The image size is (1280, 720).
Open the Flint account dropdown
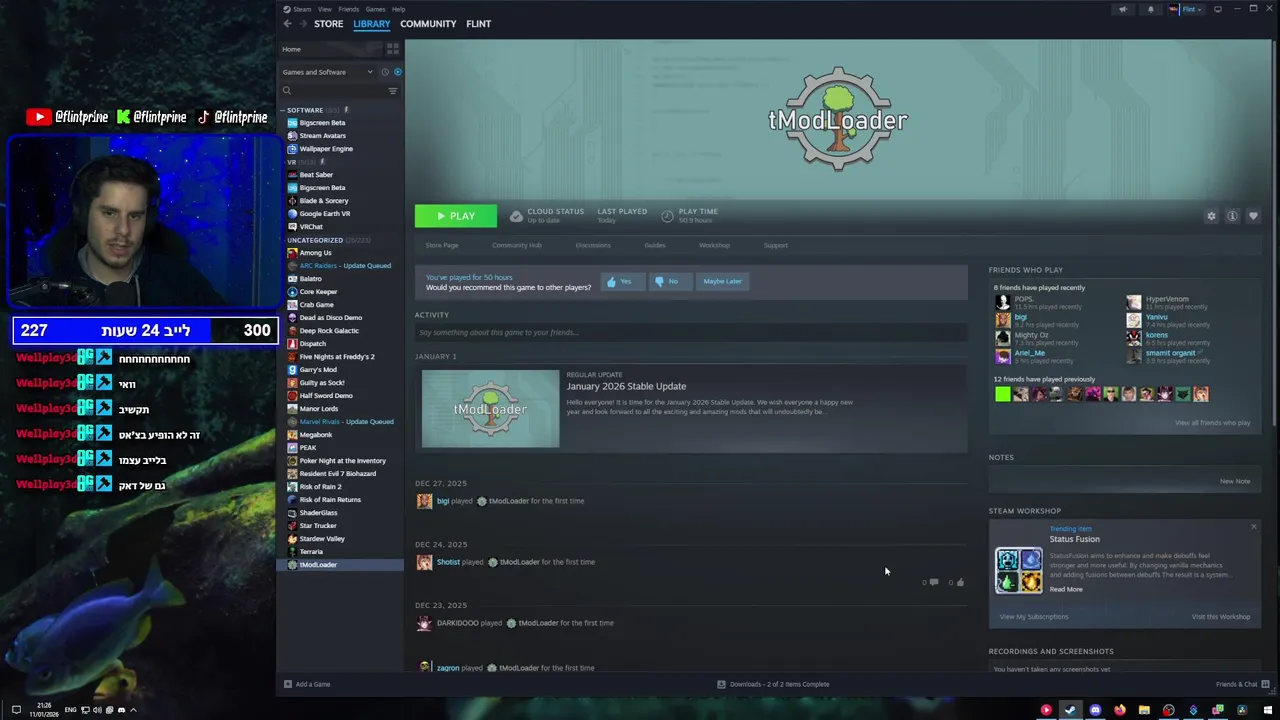coord(1186,9)
